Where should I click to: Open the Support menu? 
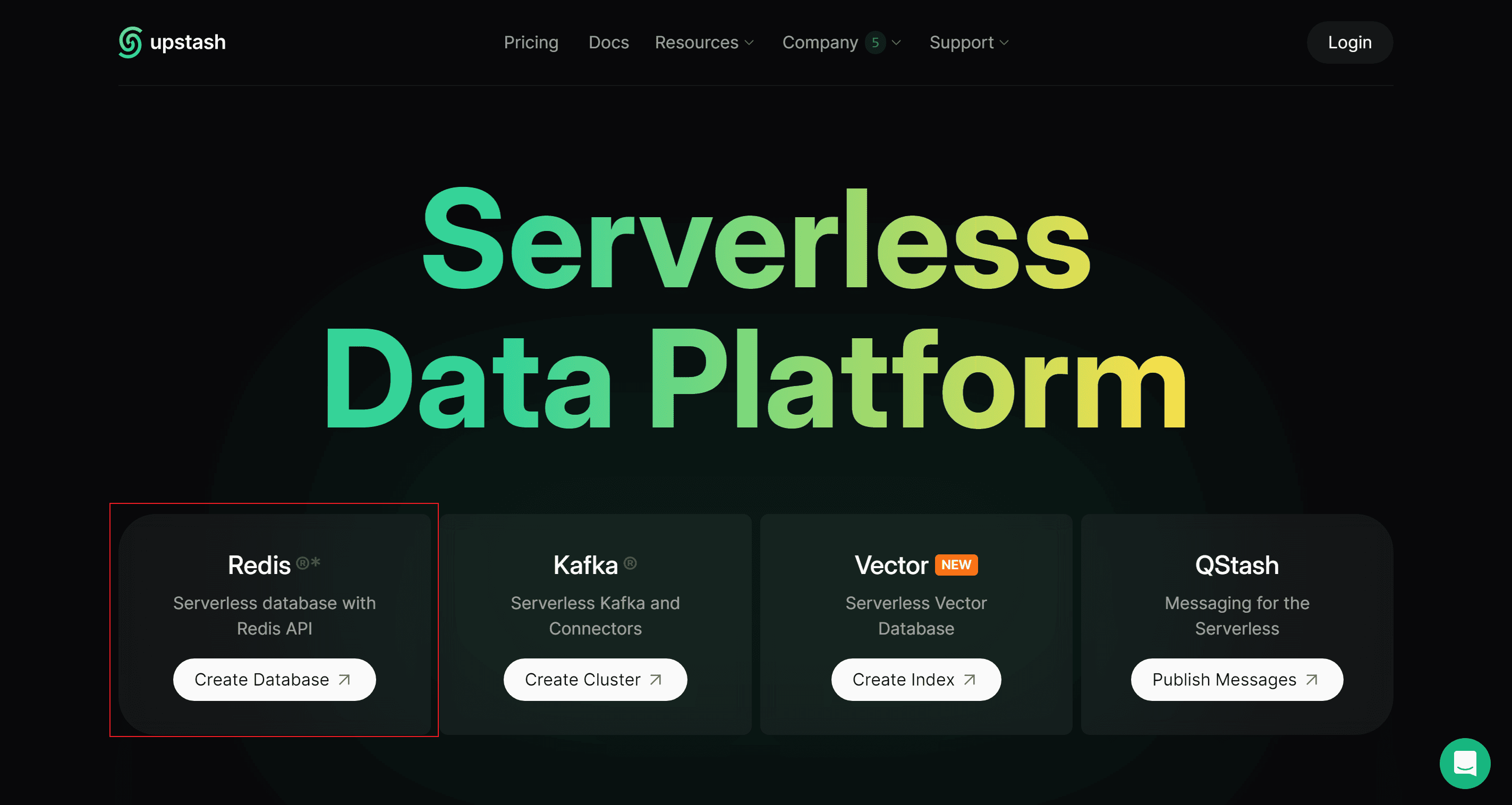click(969, 42)
